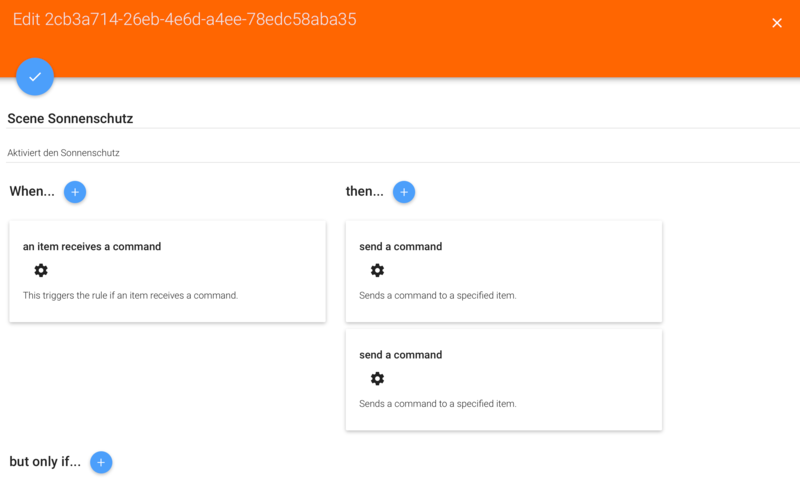Add a new trigger beside When...

[x=75, y=192]
